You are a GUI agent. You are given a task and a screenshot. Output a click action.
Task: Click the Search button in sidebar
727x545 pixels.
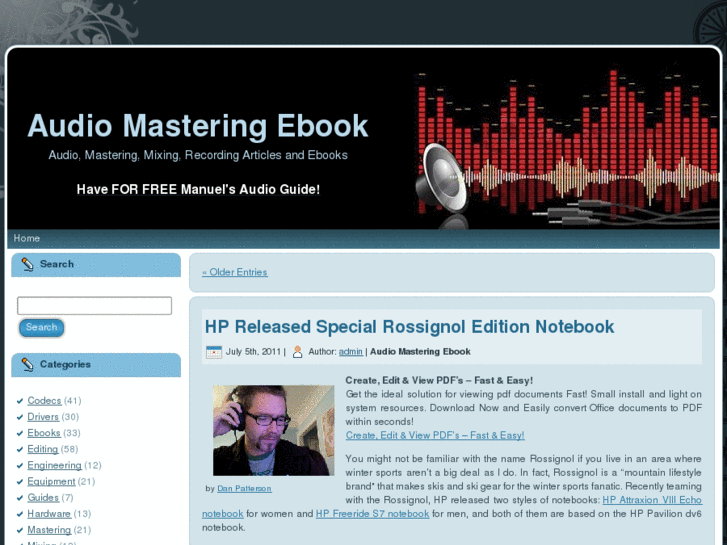coord(41,327)
